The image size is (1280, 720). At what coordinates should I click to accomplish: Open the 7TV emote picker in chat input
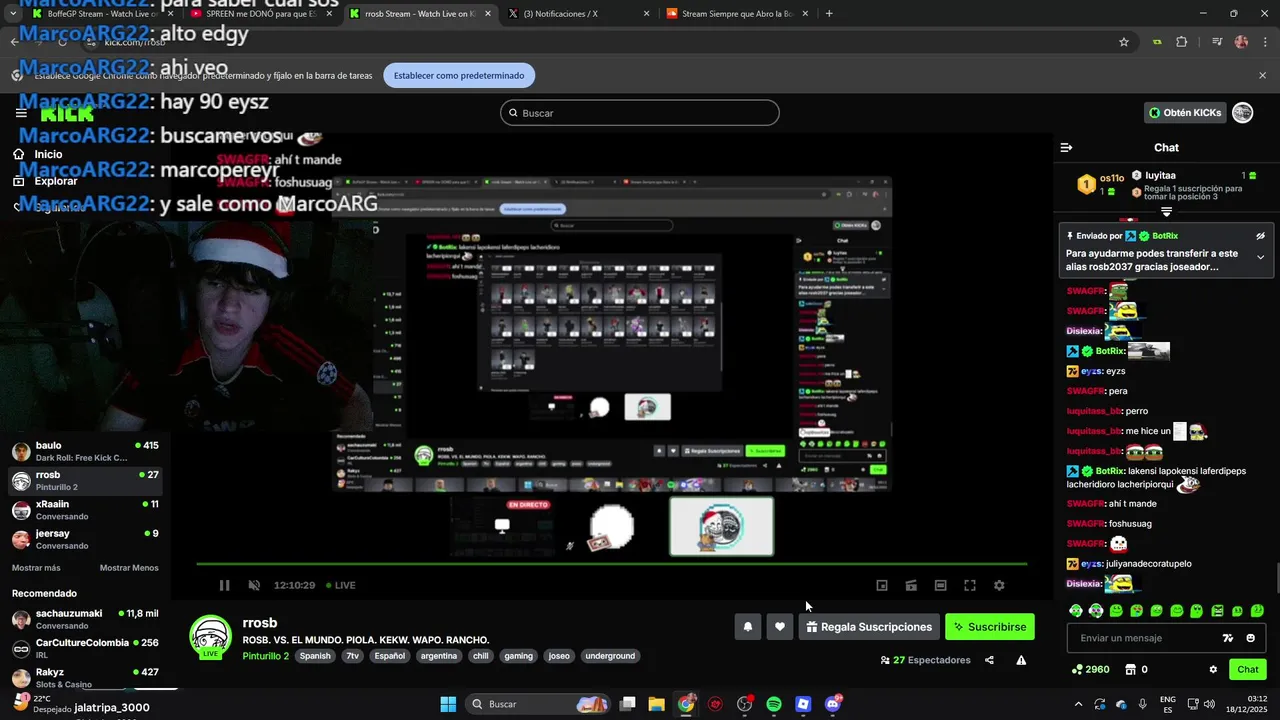click(1228, 638)
